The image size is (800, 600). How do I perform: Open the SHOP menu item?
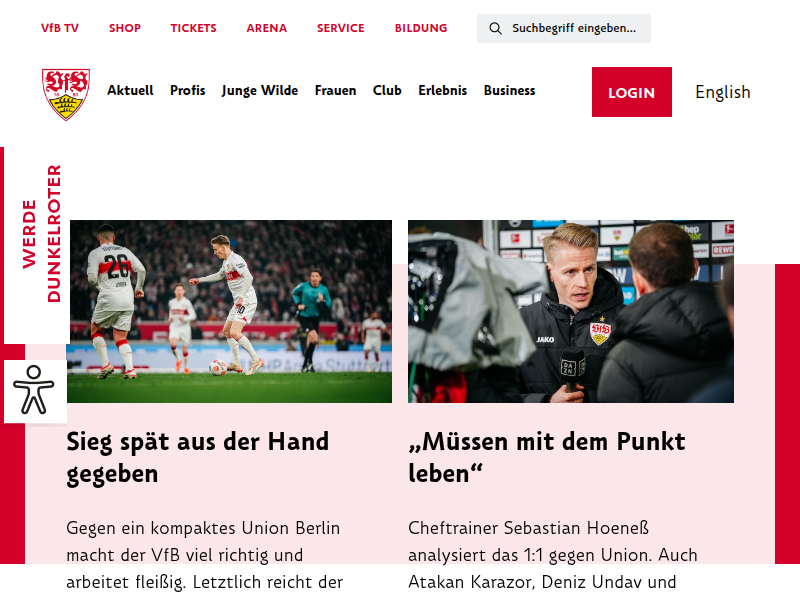pyautogui.click(x=124, y=28)
